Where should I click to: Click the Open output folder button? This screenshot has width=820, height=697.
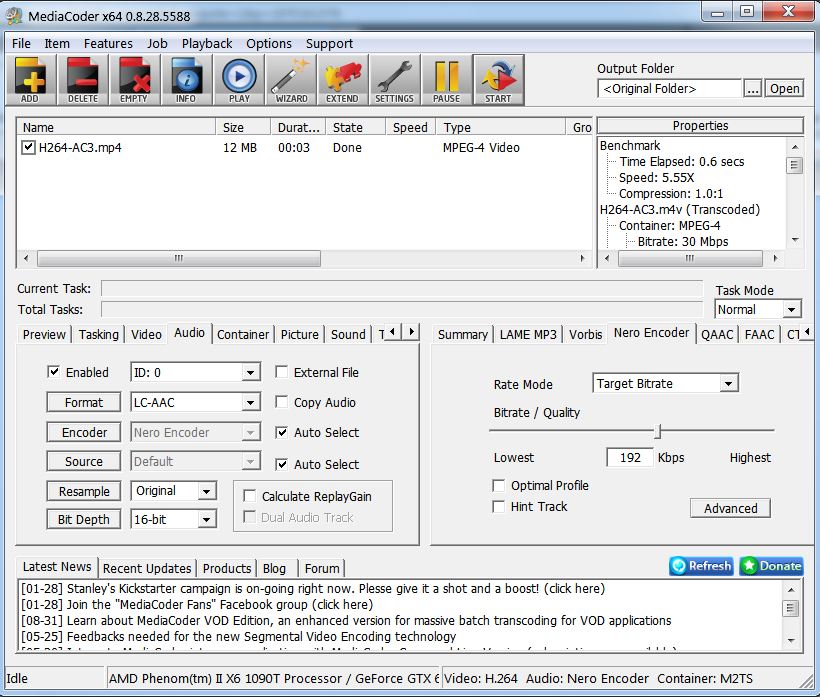tap(784, 88)
